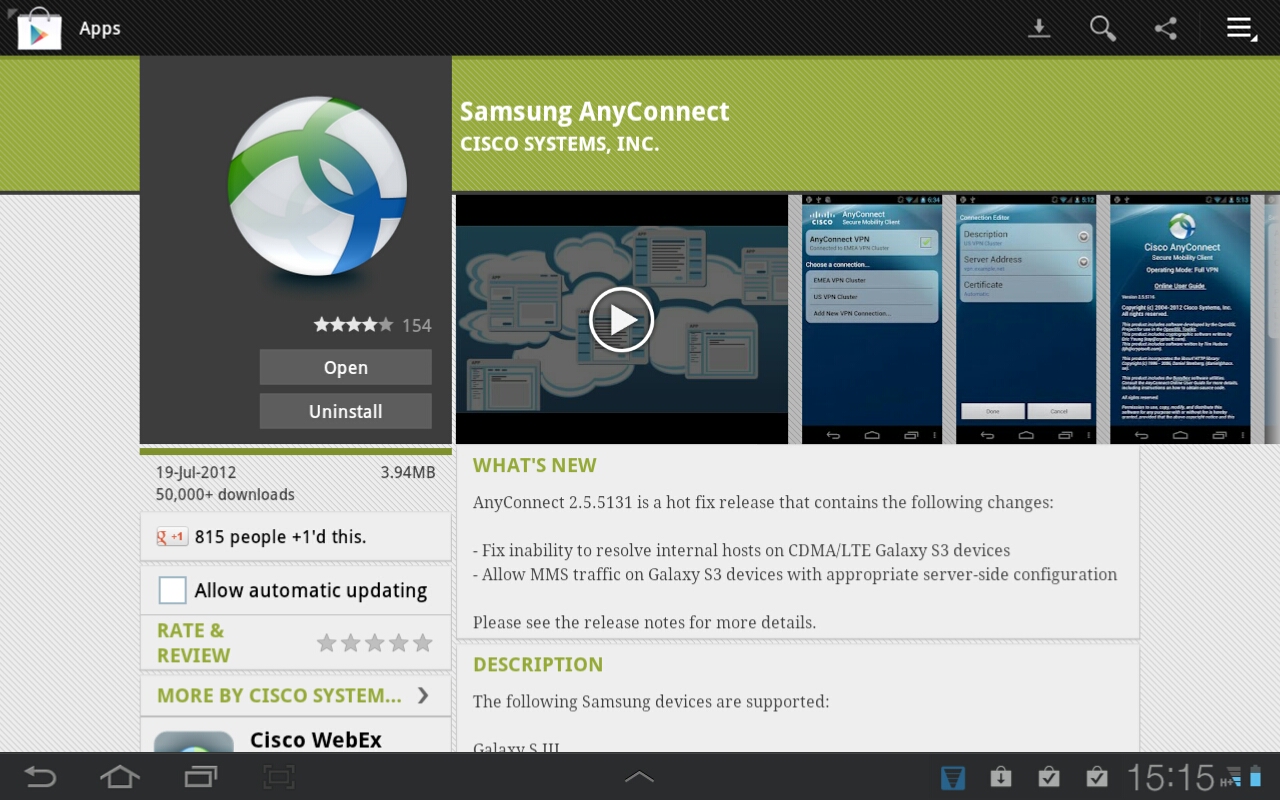Image resolution: width=1280 pixels, height=800 pixels.
Task: Open the Cisco WebEx app entry
Action: pos(295,735)
